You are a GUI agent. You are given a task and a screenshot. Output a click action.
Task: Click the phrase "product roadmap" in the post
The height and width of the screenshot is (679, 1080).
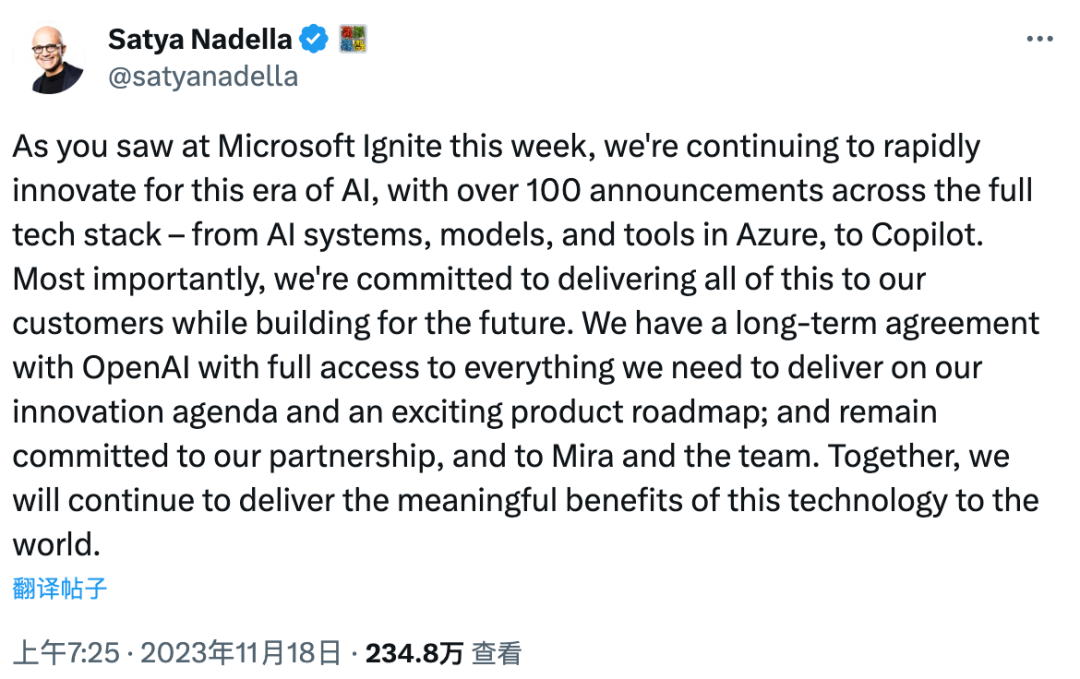638,412
